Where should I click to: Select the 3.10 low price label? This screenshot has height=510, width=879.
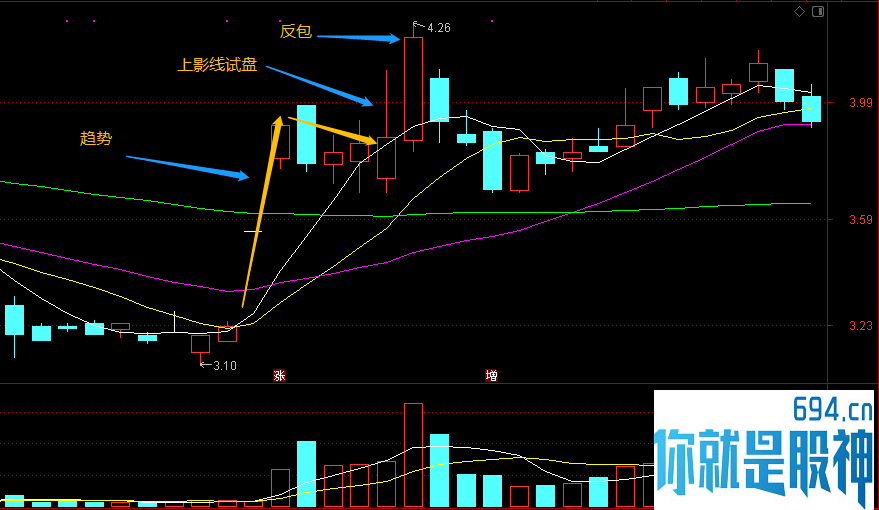(225, 366)
